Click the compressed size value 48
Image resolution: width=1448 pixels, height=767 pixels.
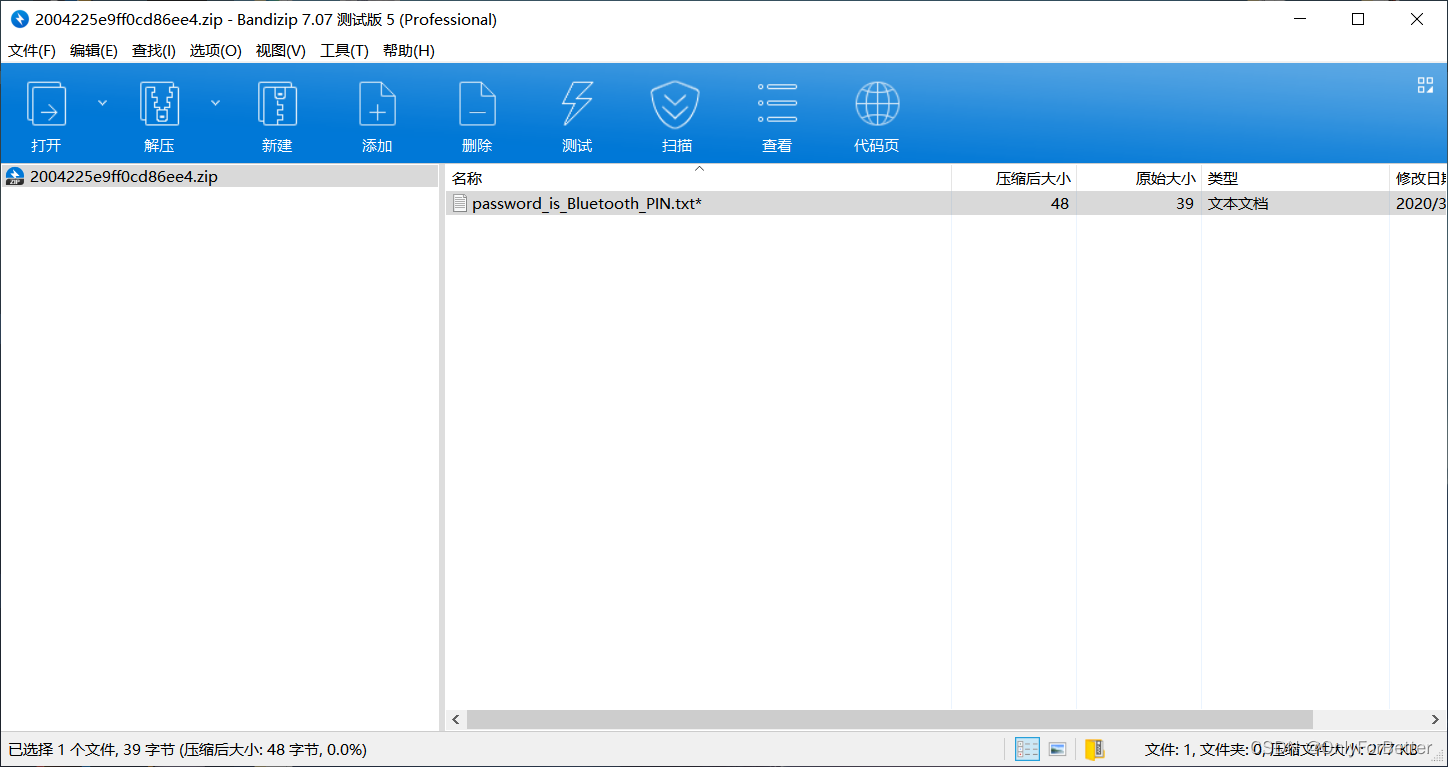coord(1059,203)
